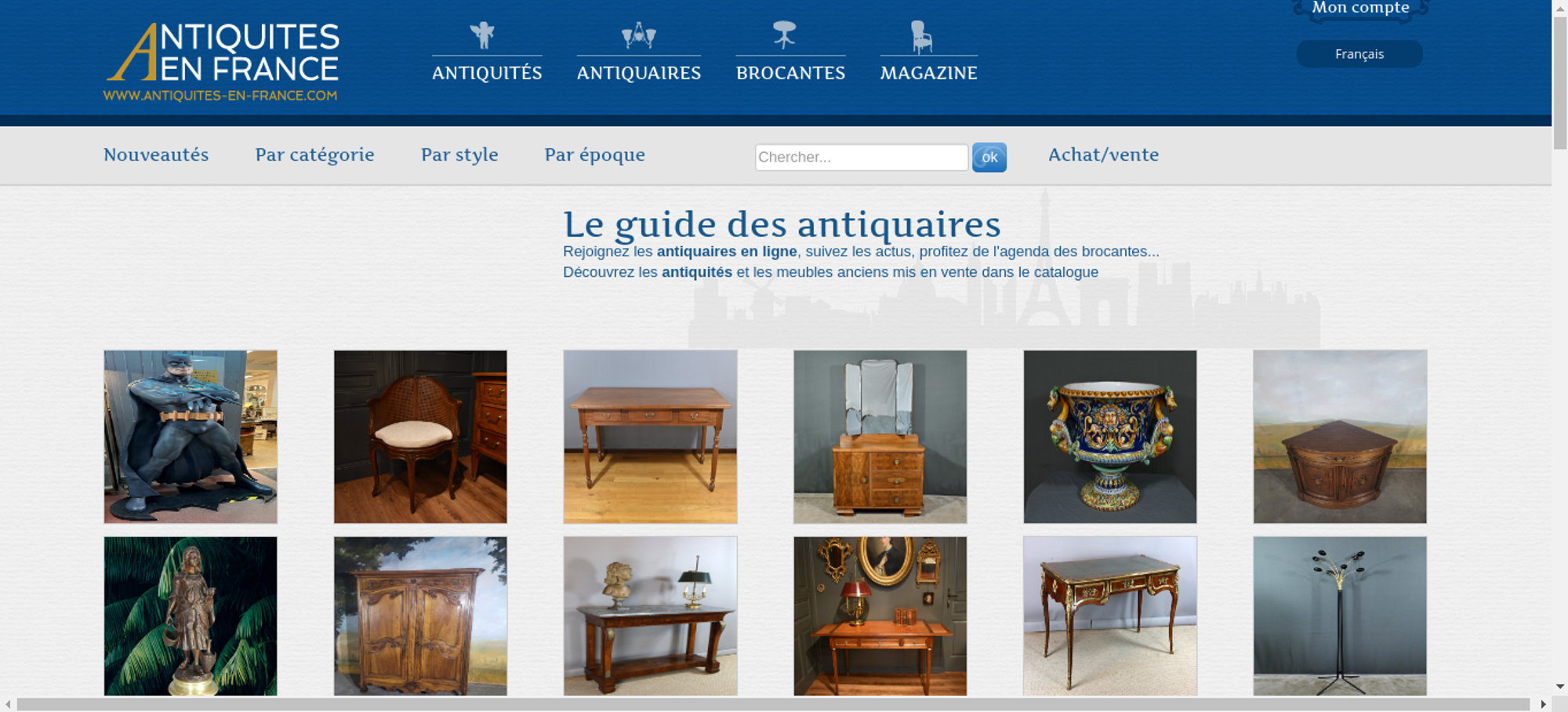Open Mon compte account menu
Image resolution: width=1568 pixels, height=712 pixels.
(x=1360, y=9)
